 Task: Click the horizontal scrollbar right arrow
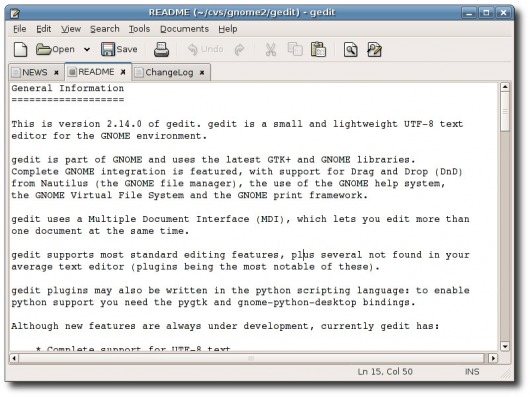(x=493, y=358)
